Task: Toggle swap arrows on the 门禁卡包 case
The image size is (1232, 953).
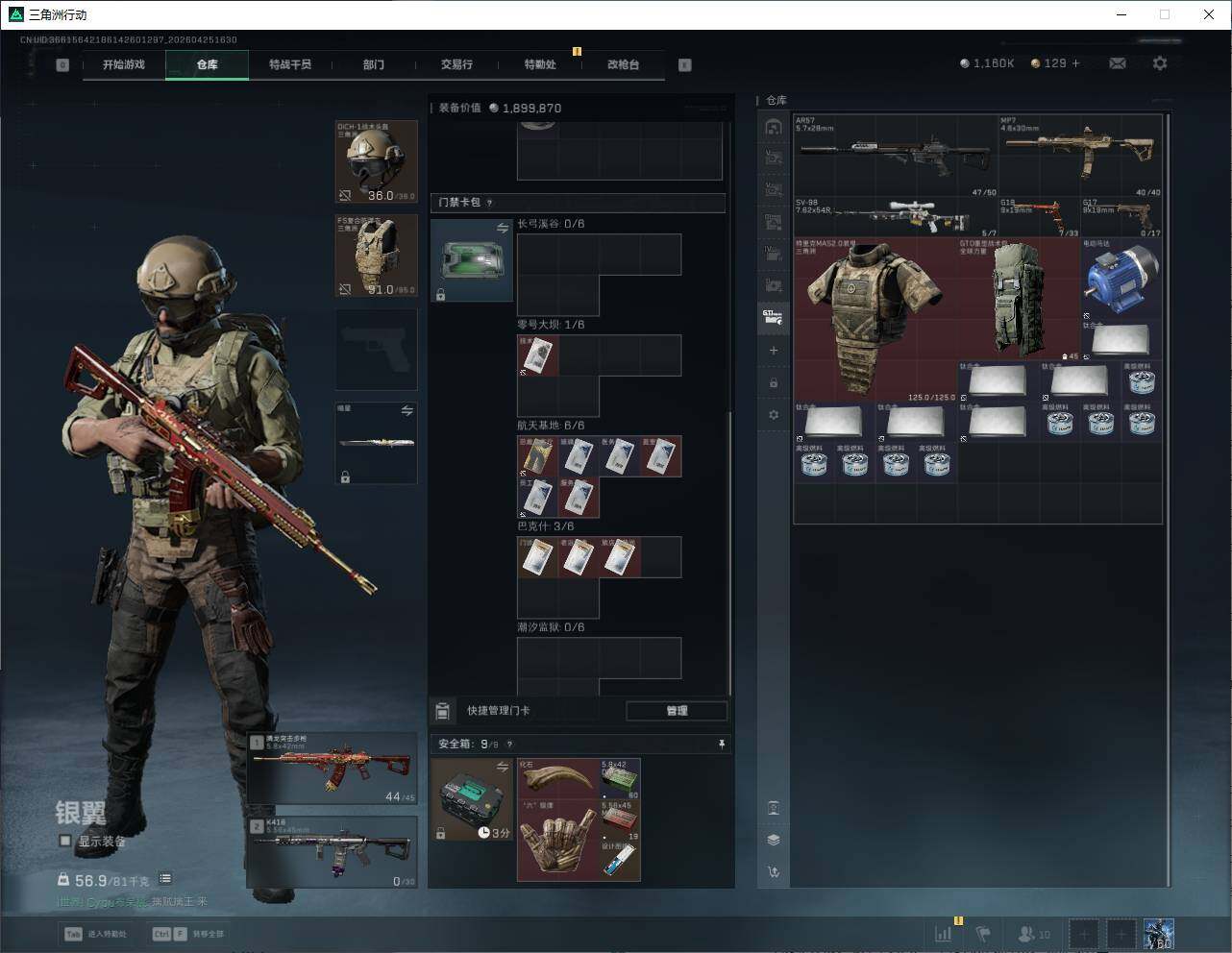Action: (502, 228)
